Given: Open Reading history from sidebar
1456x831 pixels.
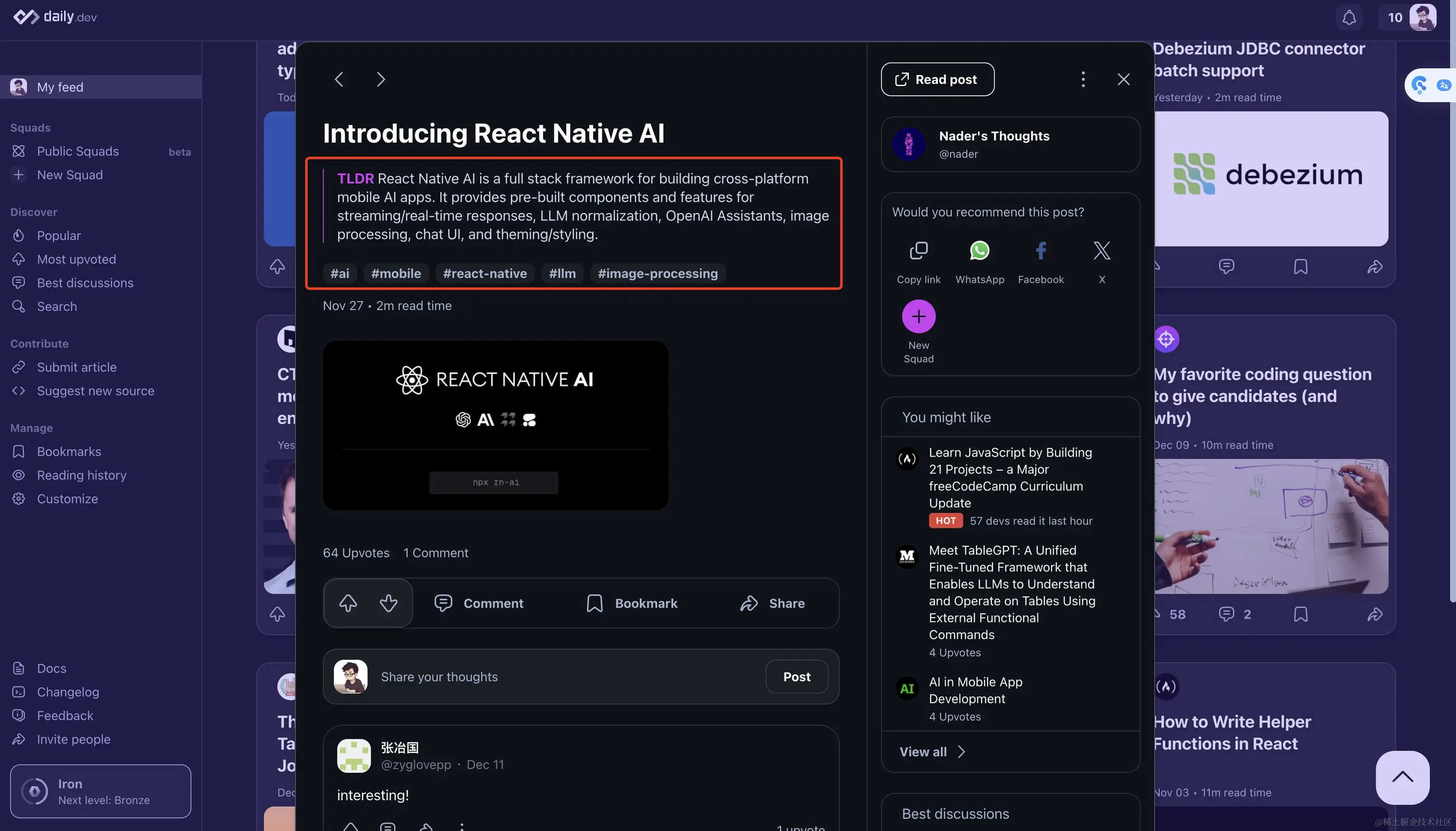Looking at the screenshot, I should 81,475.
